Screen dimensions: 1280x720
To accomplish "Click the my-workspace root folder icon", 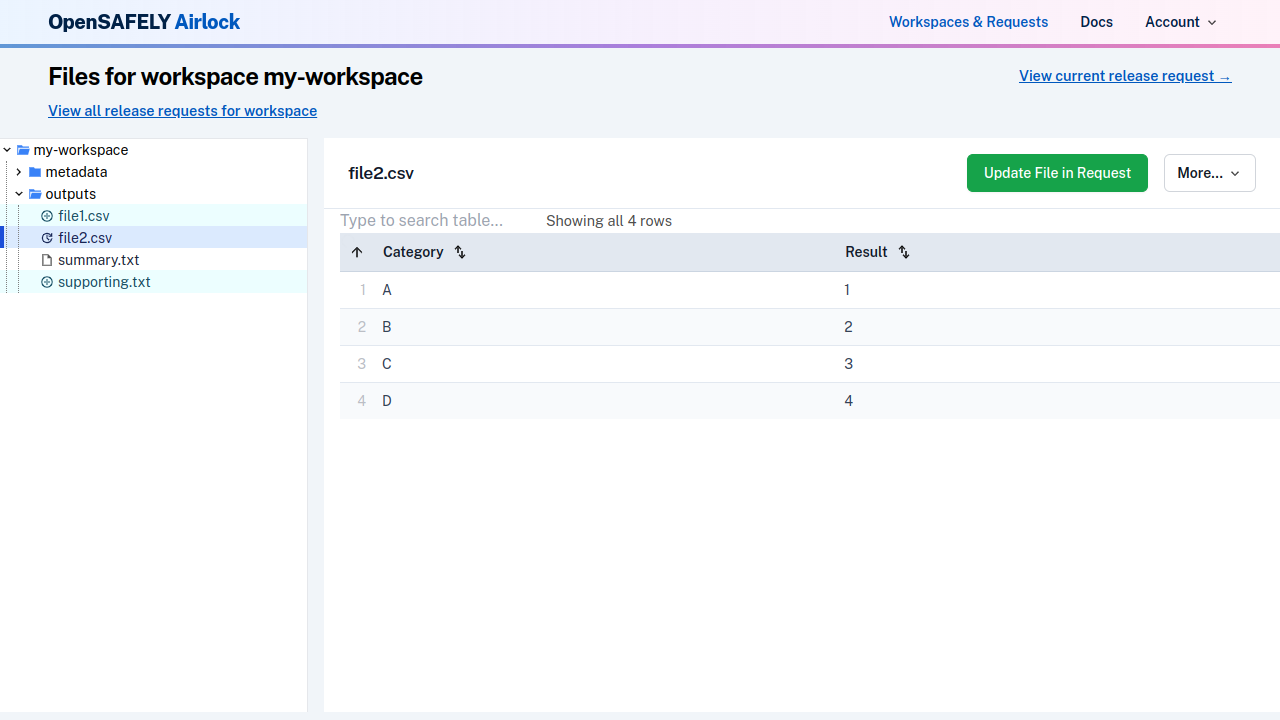I will pos(23,150).
